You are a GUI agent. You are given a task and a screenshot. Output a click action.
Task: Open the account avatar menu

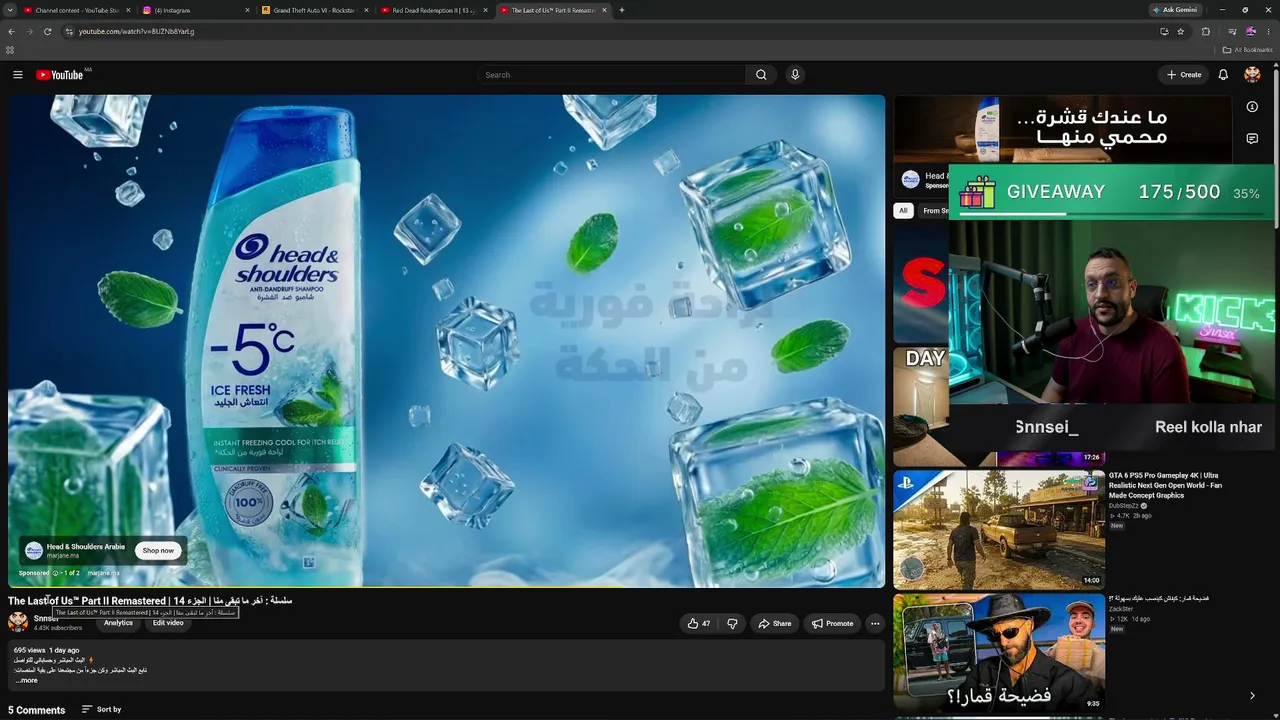pos(1252,75)
